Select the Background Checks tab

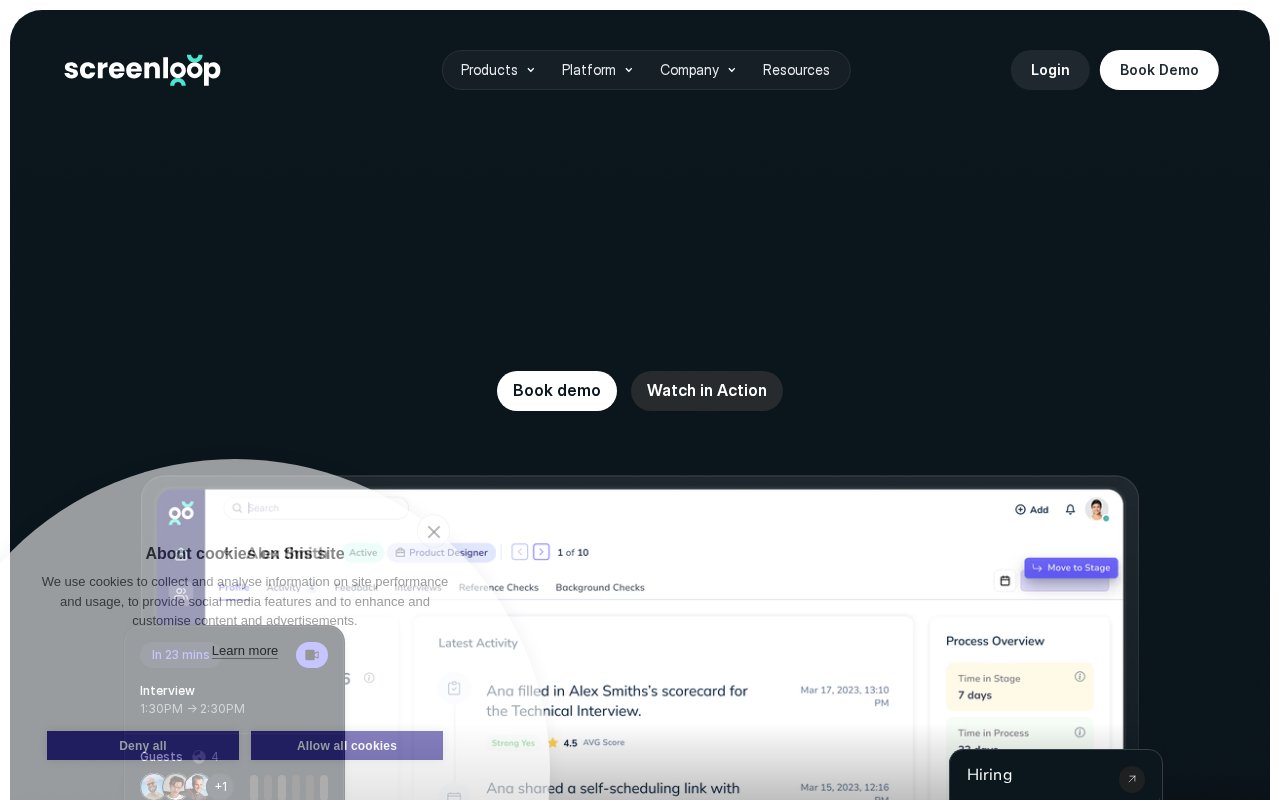(x=600, y=587)
